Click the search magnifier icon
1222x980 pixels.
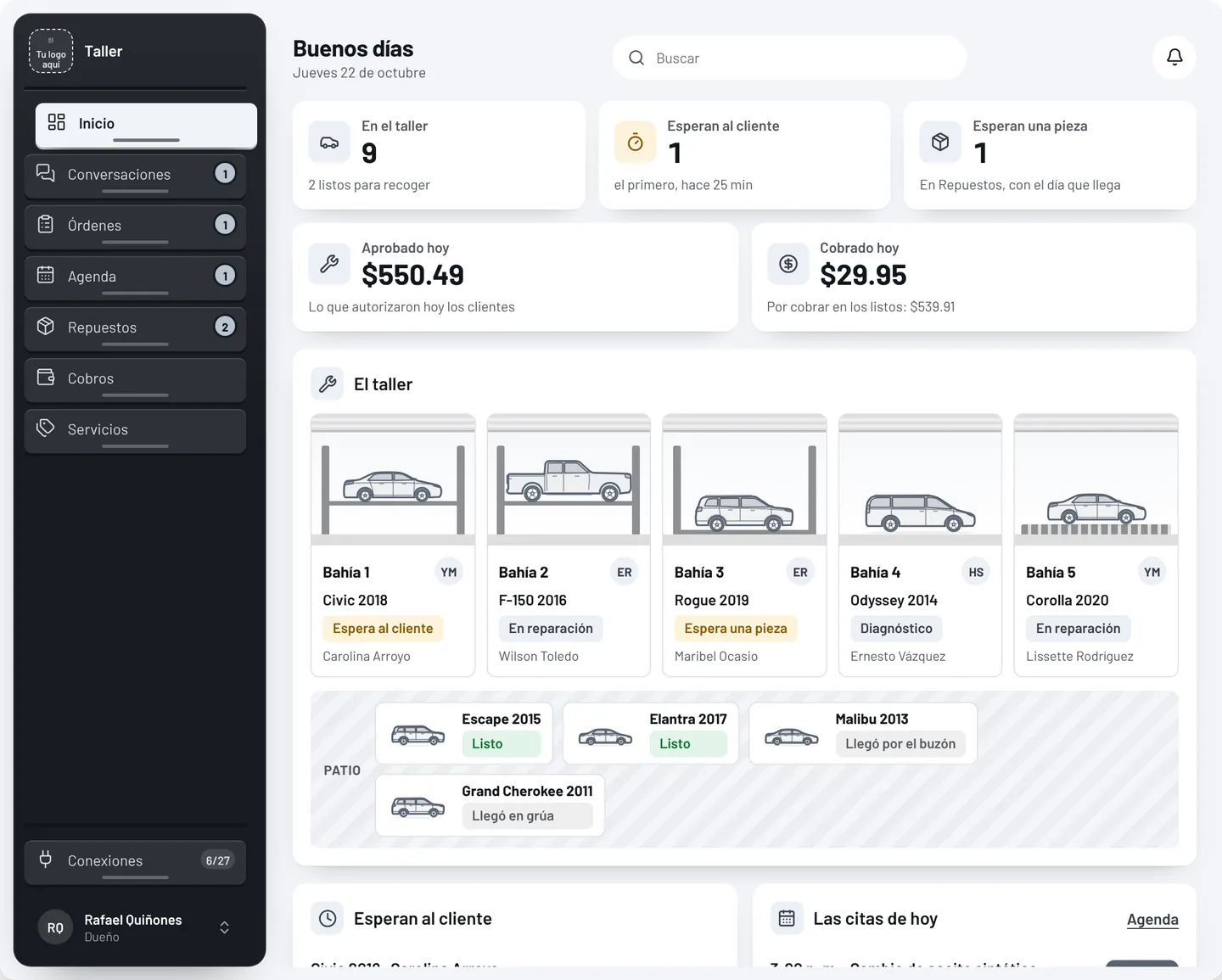point(636,58)
